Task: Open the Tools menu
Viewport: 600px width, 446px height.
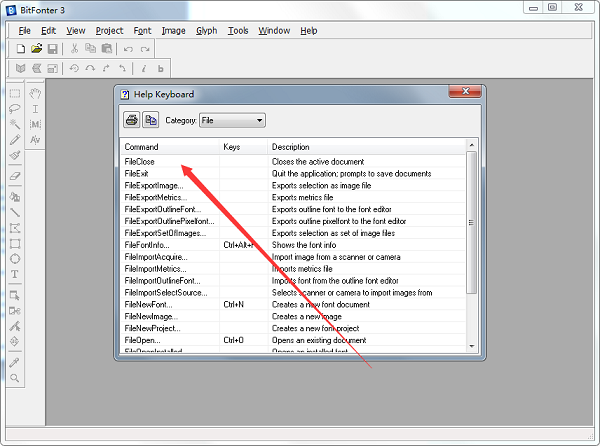Action: coord(238,31)
